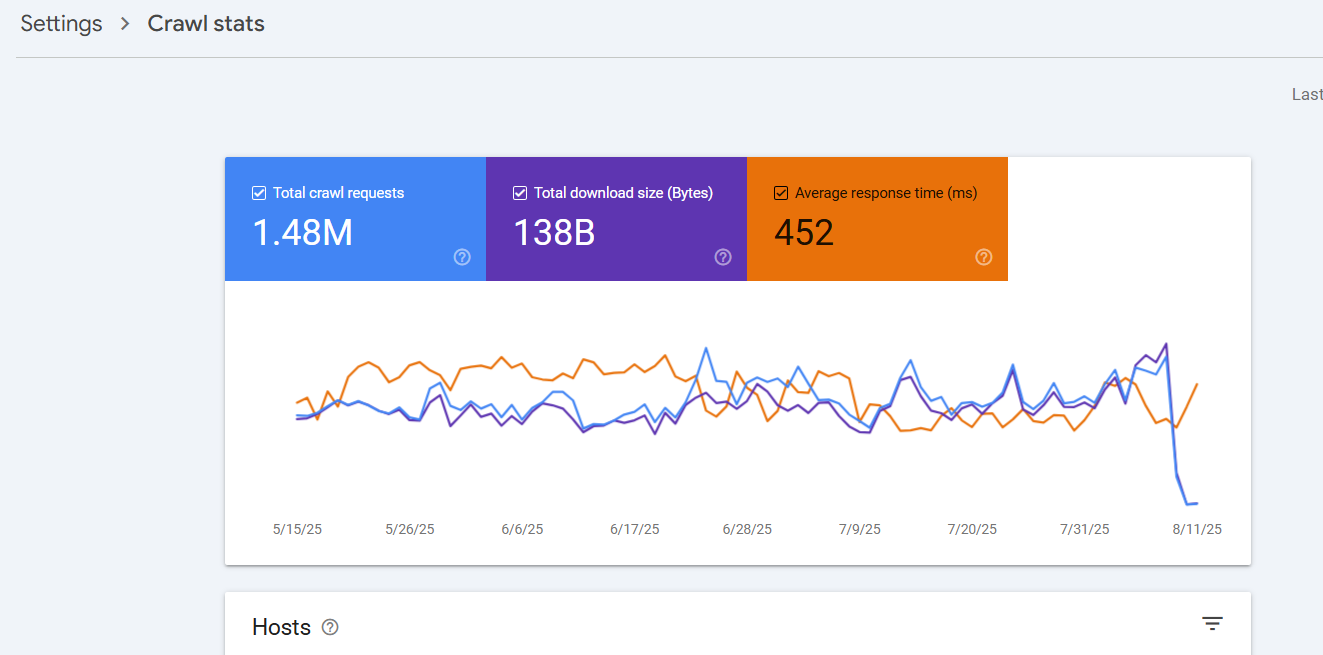1323x655 pixels.
Task: Click the breadcrumb chevron after Settings
Action: [125, 24]
